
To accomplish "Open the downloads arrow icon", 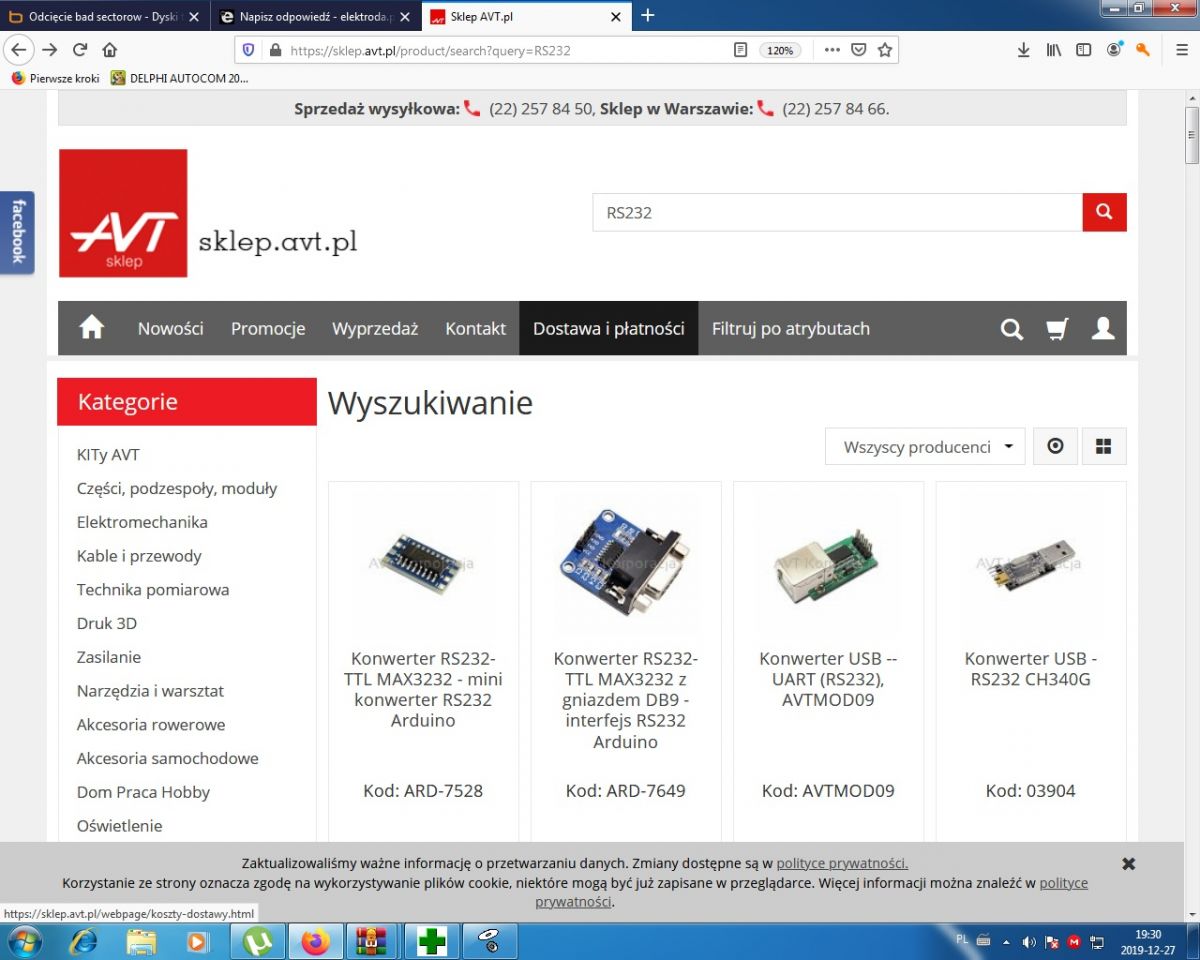I will coord(1023,50).
